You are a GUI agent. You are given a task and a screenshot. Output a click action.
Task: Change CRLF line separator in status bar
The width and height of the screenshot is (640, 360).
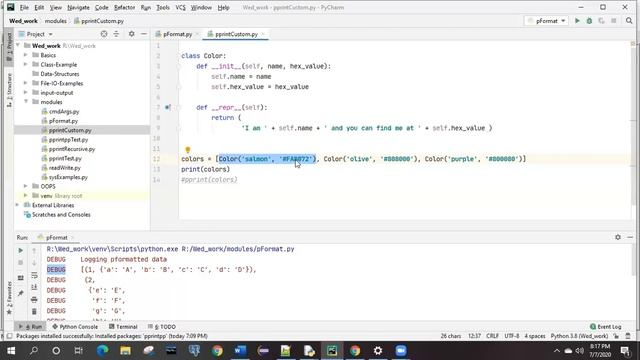click(492, 336)
